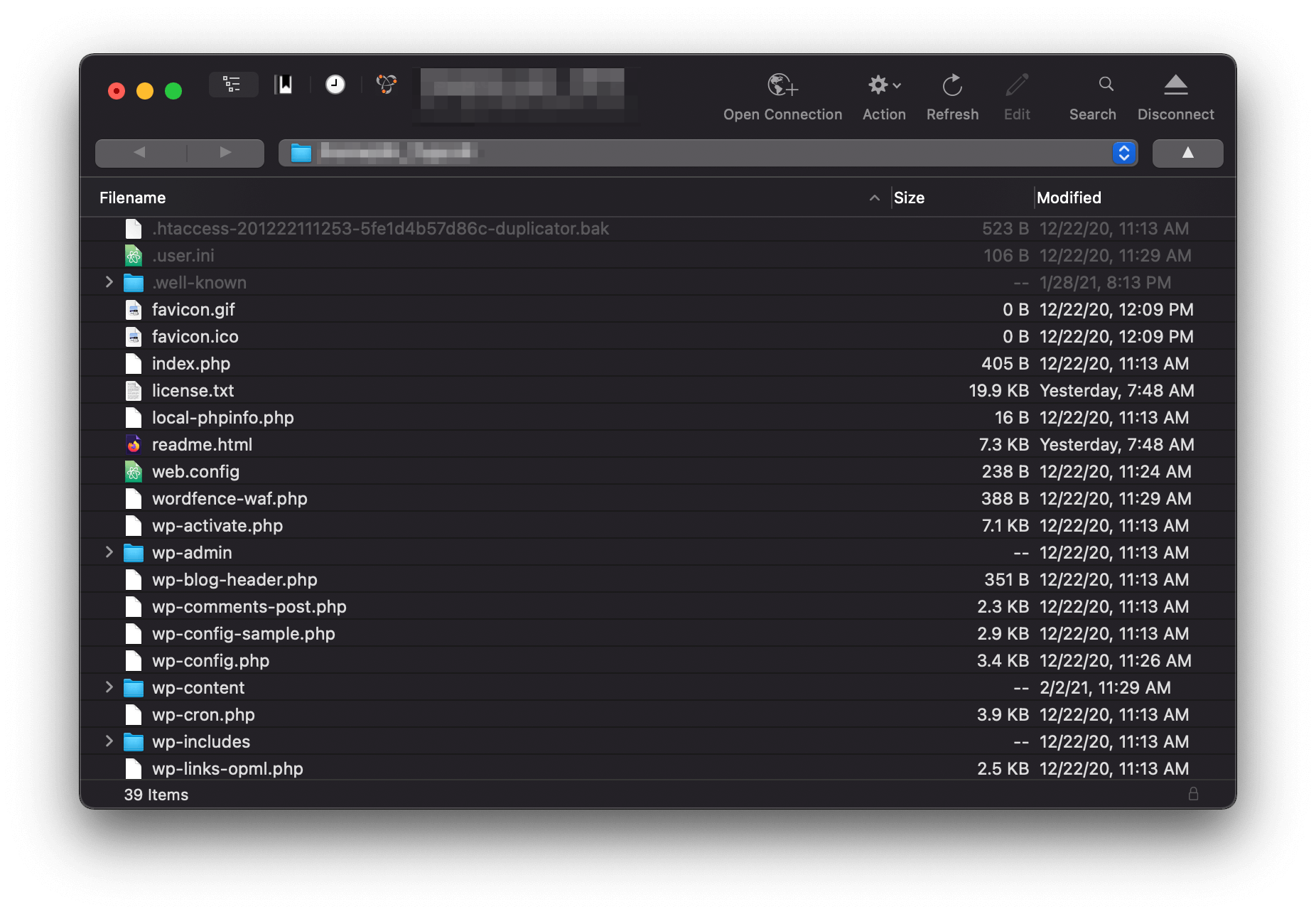Click the 39 Items status text
This screenshot has width=1316, height=914.
(156, 795)
